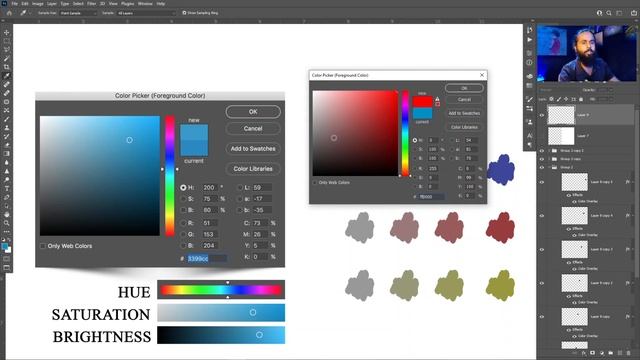Click Cancel in the small Color Picker dialog
The image size is (640, 360).
click(x=464, y=100)
